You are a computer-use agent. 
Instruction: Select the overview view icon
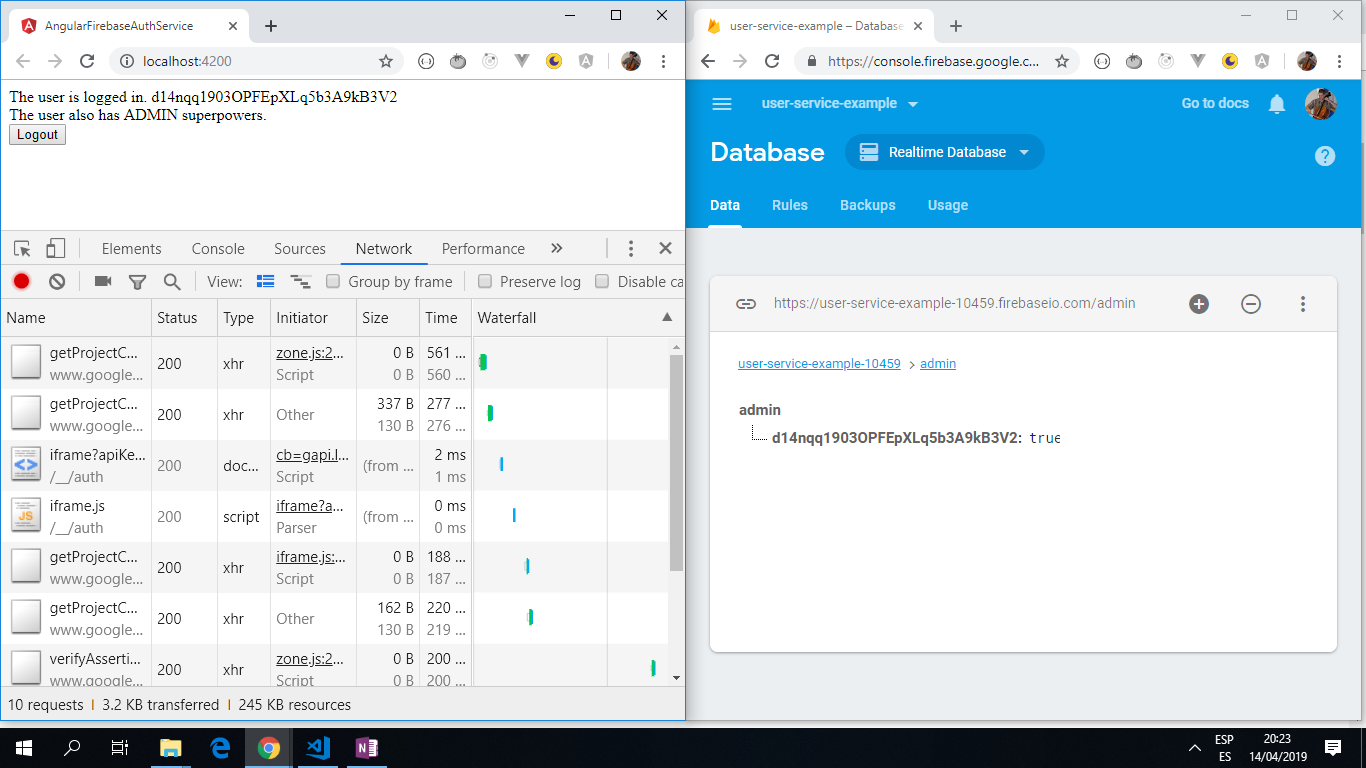point(300,282)
